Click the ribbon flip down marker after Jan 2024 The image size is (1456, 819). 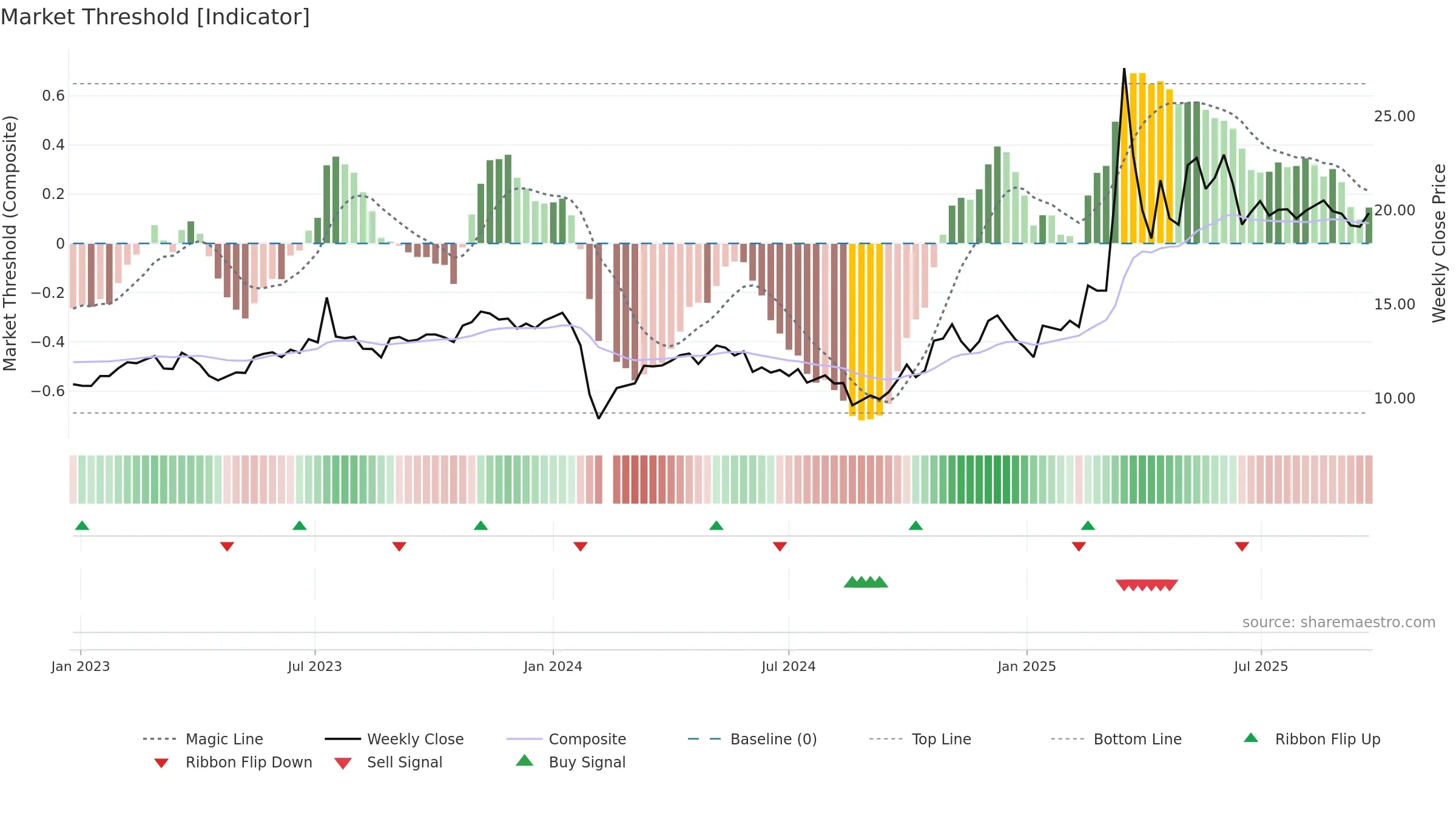click(581, 547)
